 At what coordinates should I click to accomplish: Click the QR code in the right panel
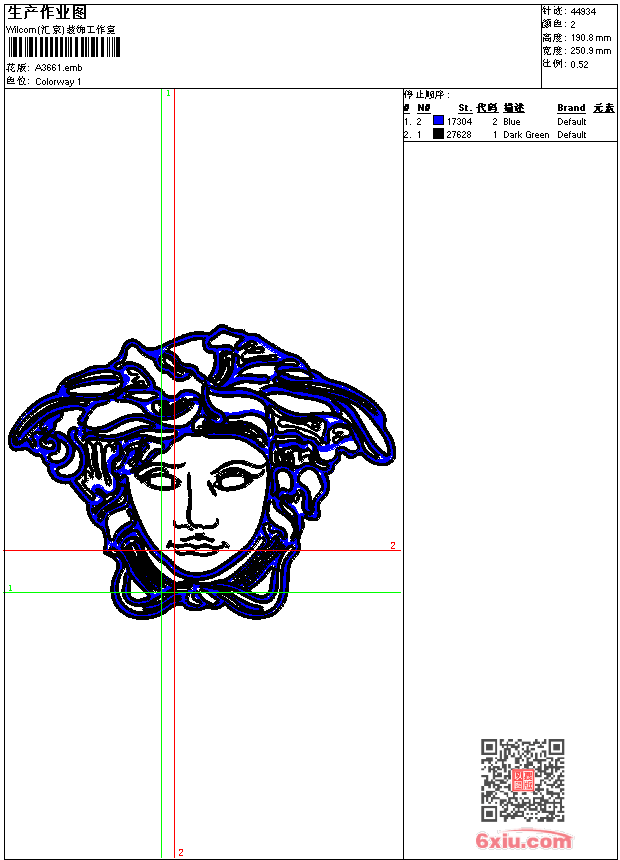pos(523,780)
